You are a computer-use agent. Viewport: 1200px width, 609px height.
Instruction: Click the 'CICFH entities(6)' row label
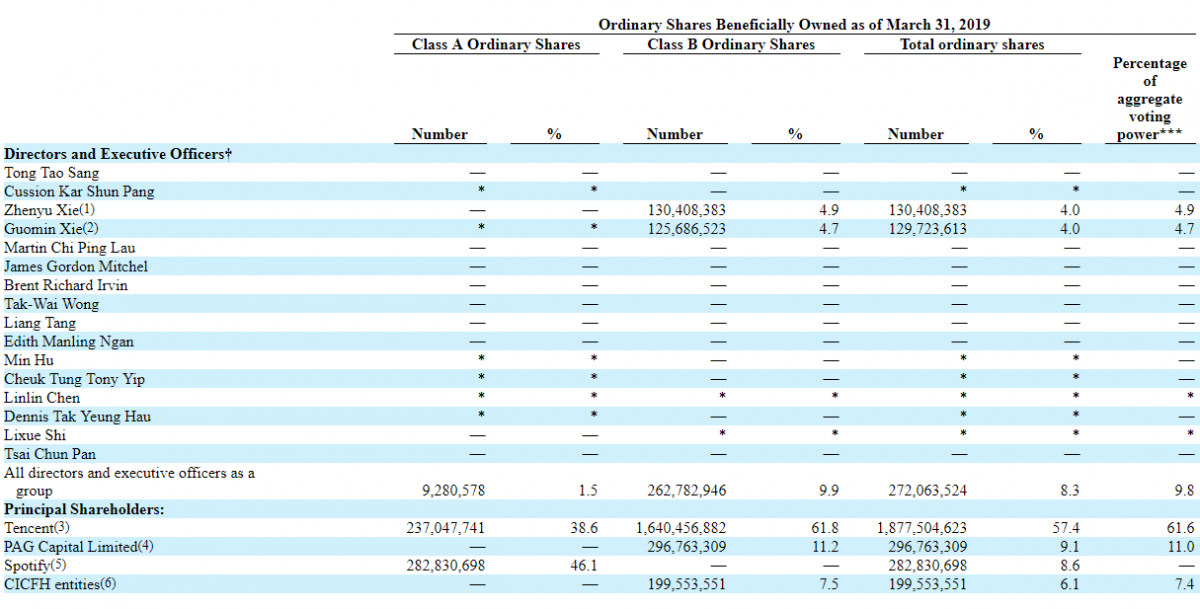pyautogui.click(x=60, y=584)
